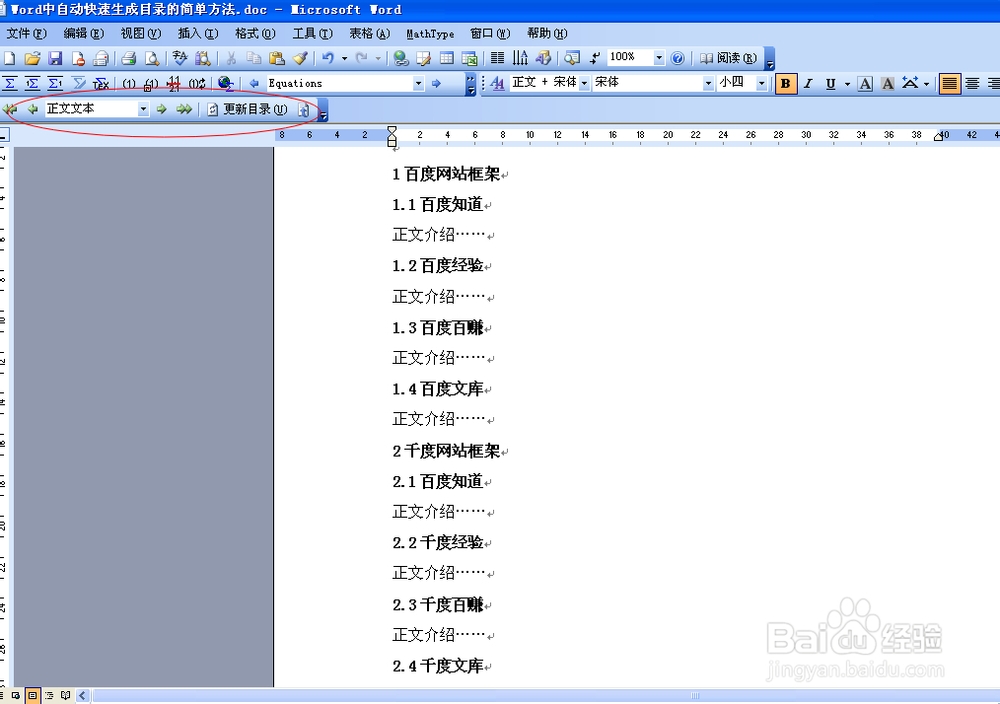Enable center alignment
This screenshot has width=1000, height=704.
[x=973, y=84]
